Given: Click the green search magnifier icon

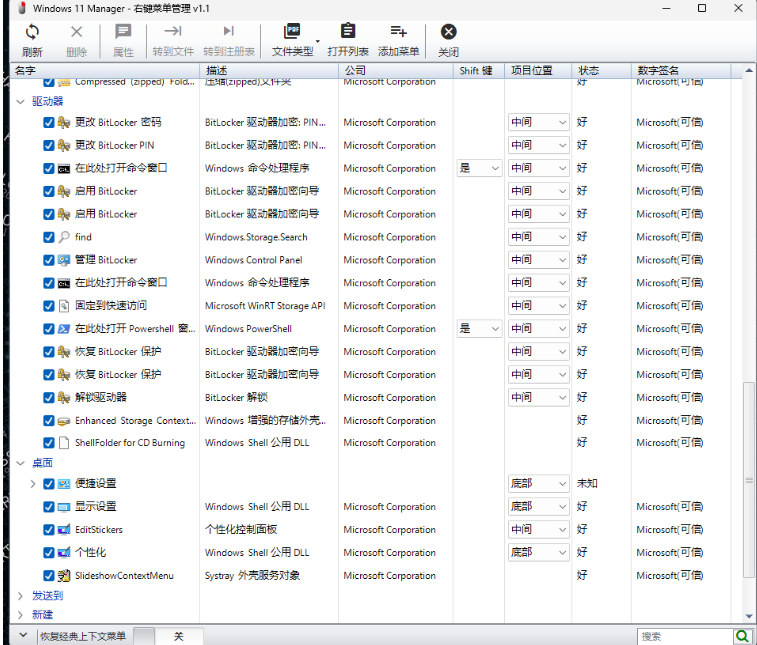Looking at the screenshot, I should (742, 636).
